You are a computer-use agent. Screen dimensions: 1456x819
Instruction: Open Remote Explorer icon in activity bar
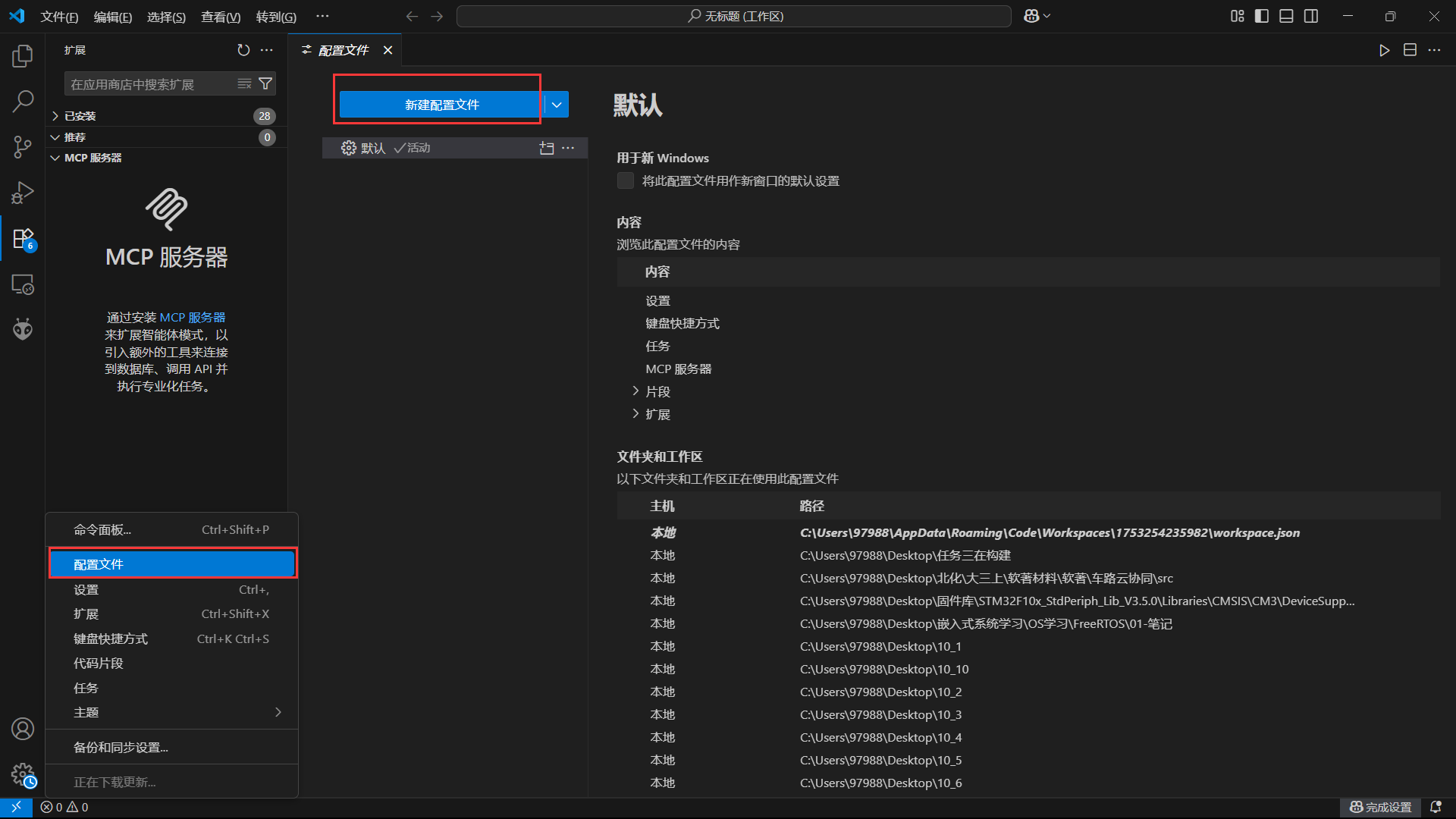pos(23,284)
